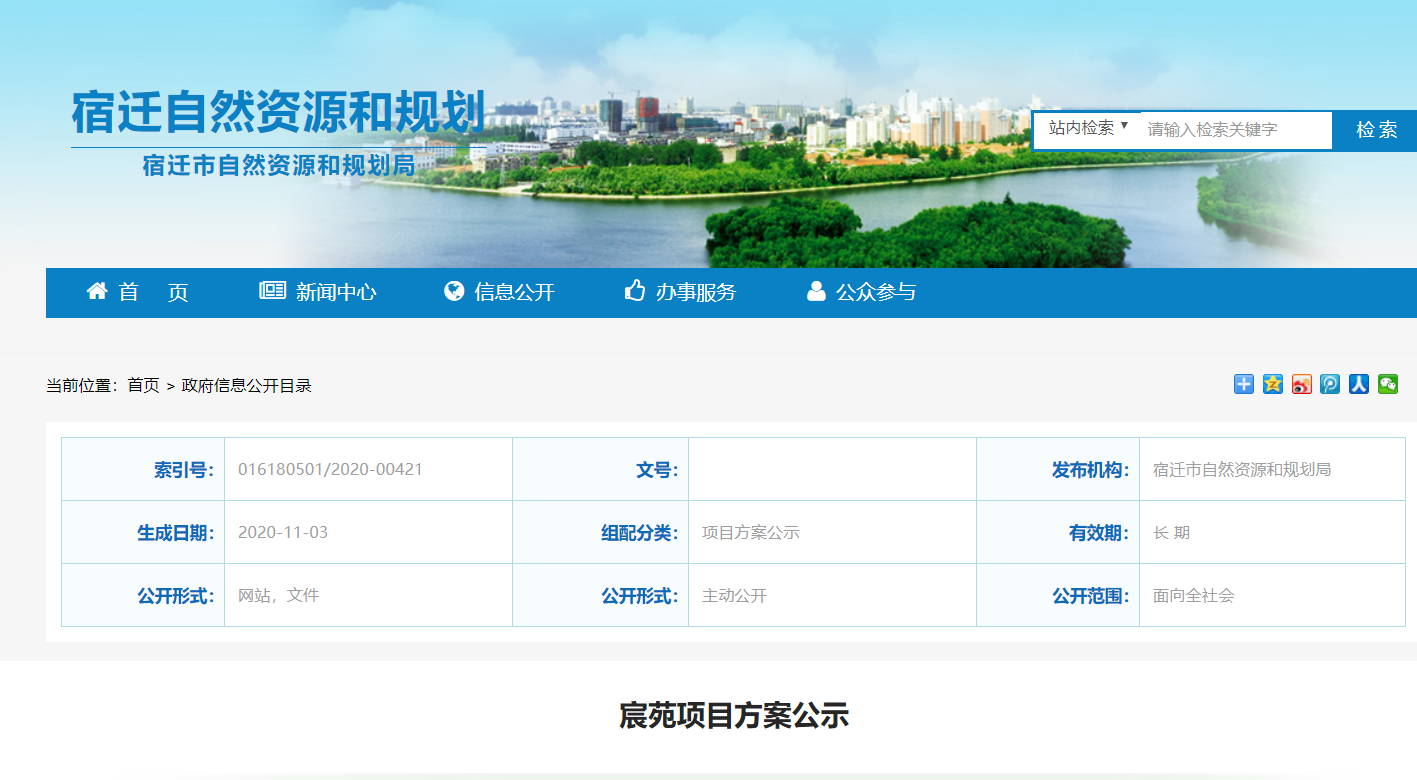Click the 政府信息公开目录 breadcrumb link
The image size is (1417, 780).
[x=246, y=386]
